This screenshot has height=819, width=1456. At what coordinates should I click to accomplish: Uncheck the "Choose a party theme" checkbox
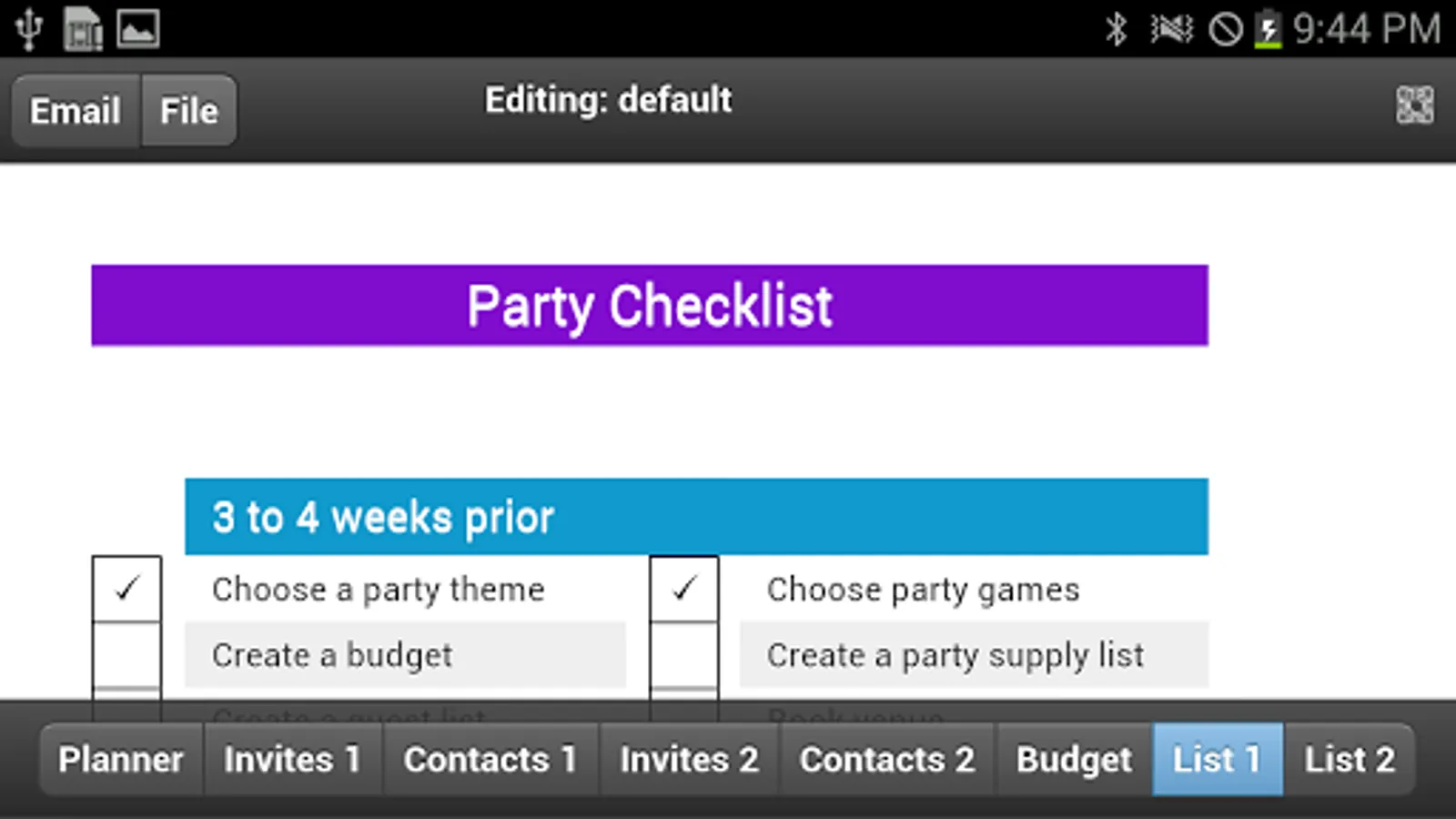[x=126, y=590]
